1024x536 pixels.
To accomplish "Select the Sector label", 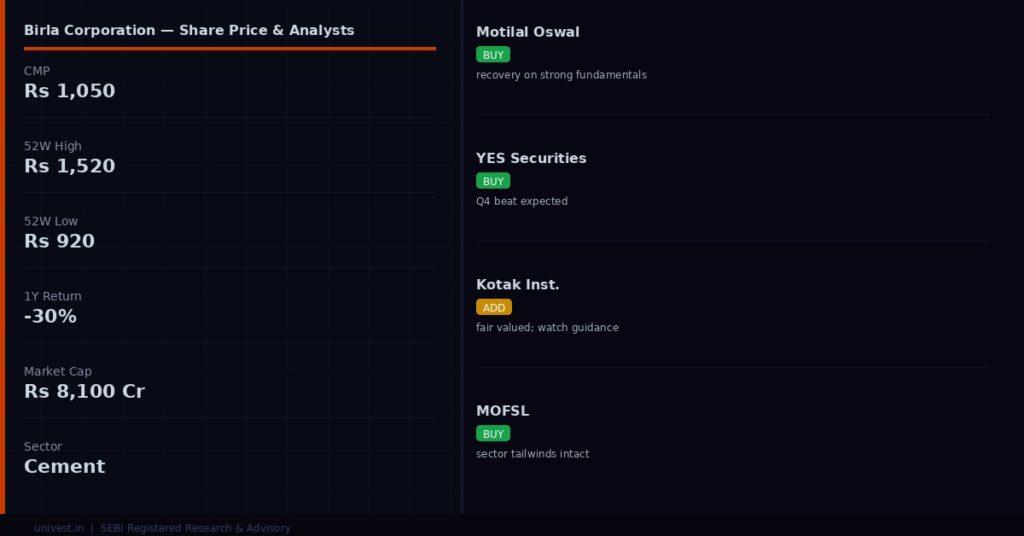I will coord(43,446).
